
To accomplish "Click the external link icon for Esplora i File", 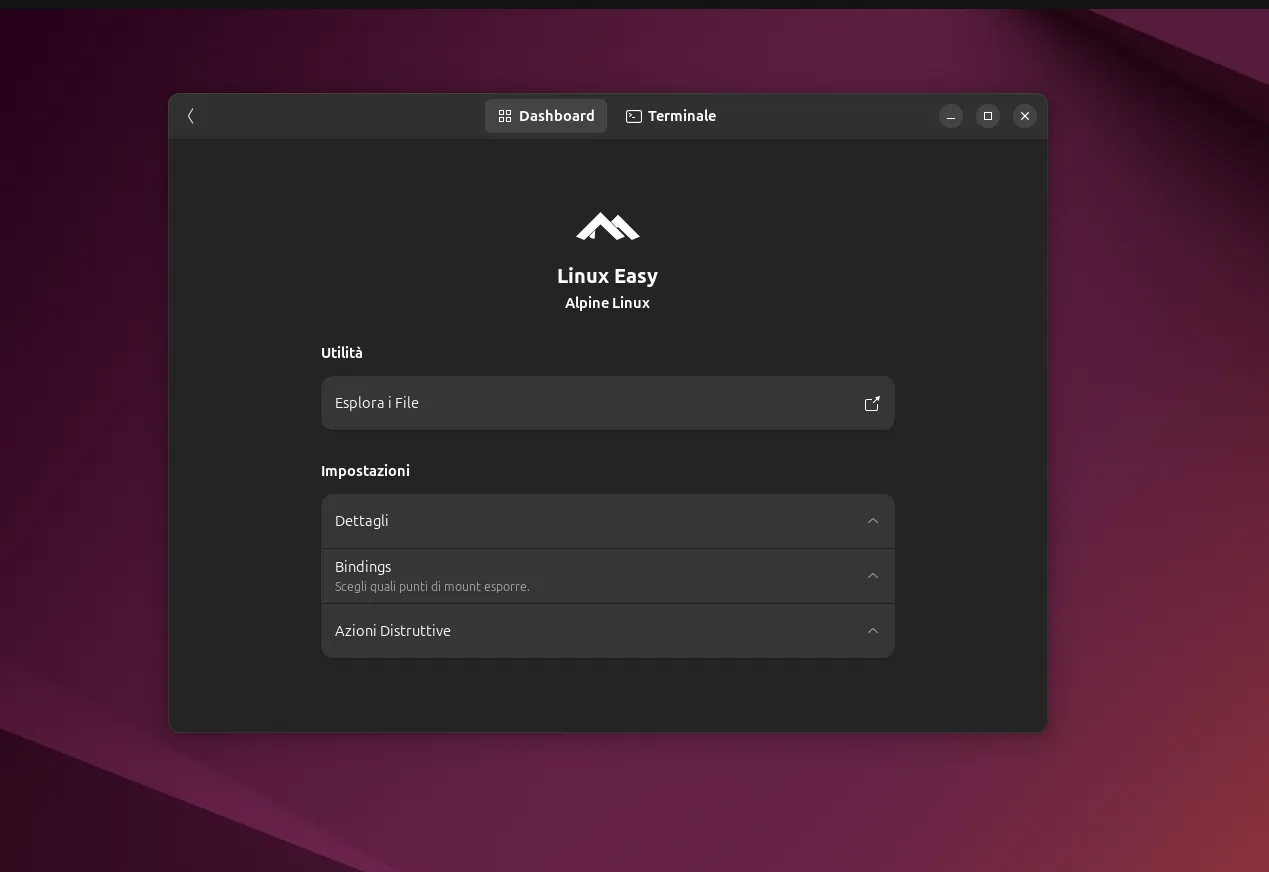I will click(872, 404).
